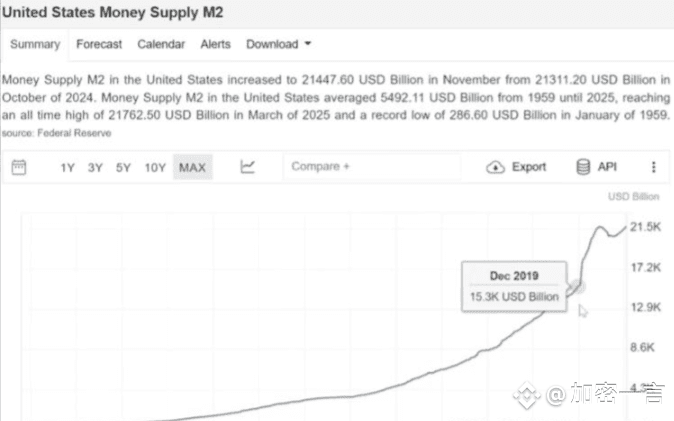674x421 pixels.
Task: Click the API button label
Action: [x=607, y=167]
